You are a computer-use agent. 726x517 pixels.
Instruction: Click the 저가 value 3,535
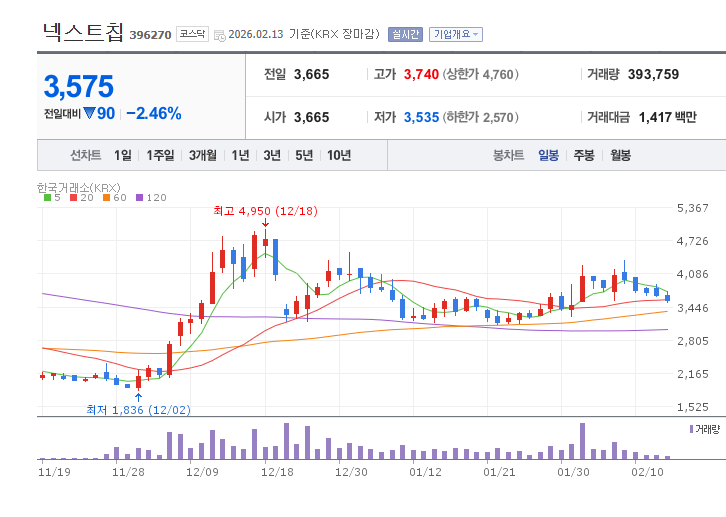(421, 118)
